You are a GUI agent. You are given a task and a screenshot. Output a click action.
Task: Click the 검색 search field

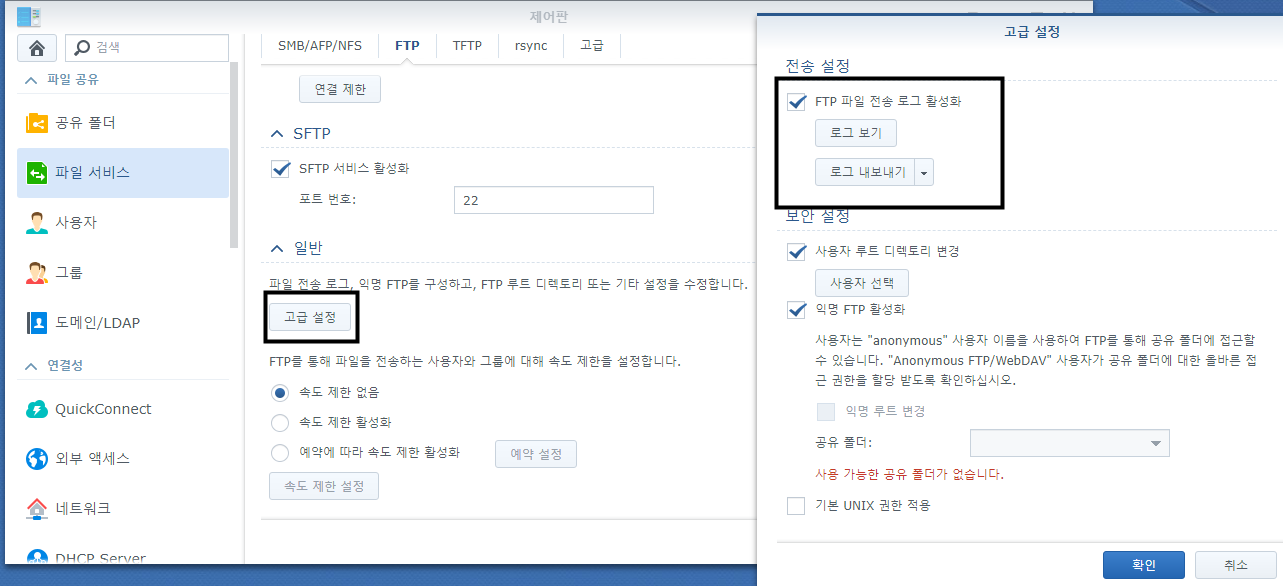pos(147,47)
